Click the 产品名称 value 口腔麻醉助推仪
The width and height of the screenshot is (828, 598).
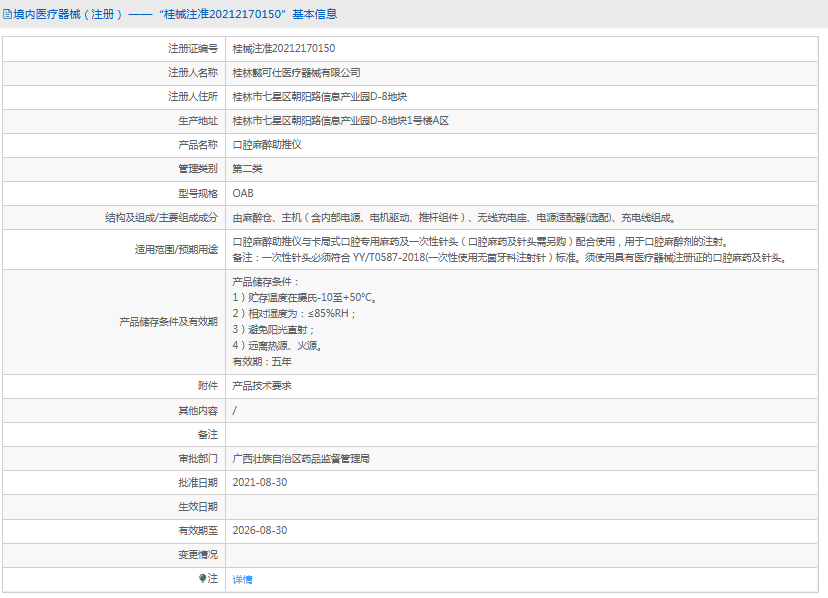pyautogui.click(x=267, y=145)
